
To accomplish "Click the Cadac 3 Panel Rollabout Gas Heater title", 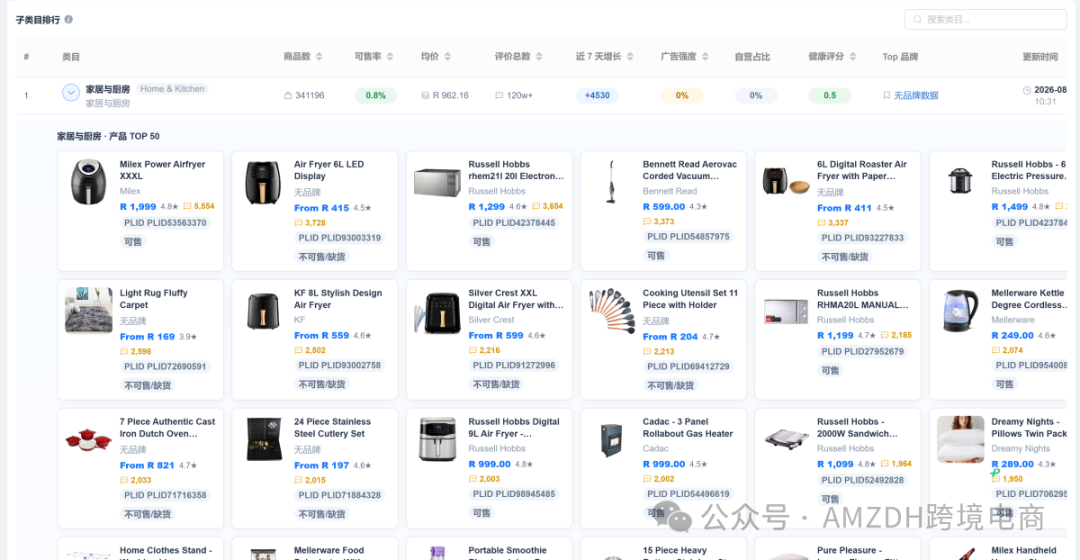I will pos(687,428).
